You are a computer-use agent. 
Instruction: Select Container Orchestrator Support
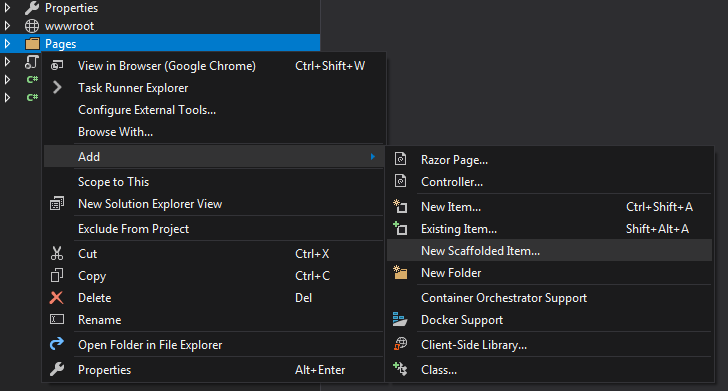coord(549,298)
